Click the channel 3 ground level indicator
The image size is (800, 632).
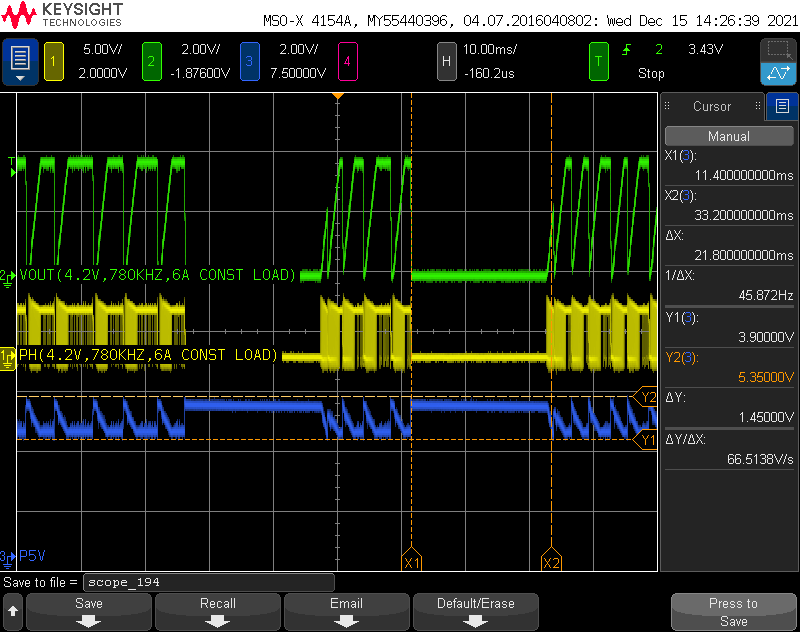(x=8, y=558)
